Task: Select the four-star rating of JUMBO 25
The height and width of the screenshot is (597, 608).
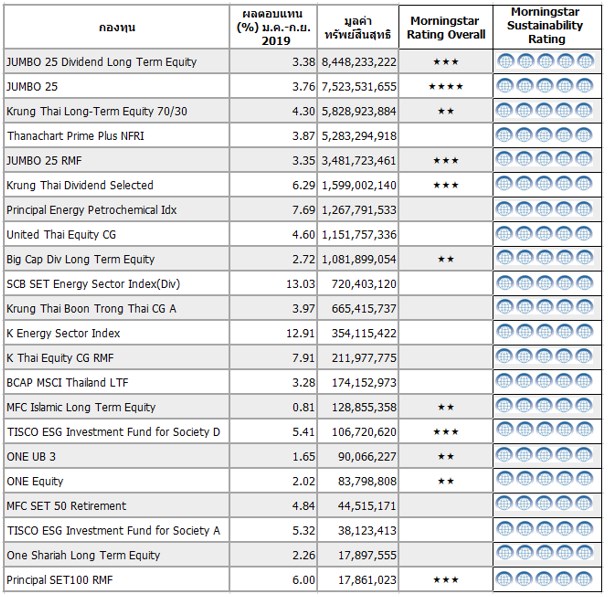Action: (x=446, y=86)
